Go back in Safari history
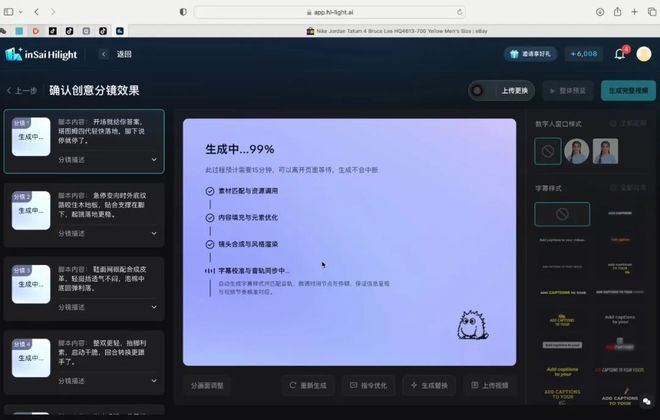 click(x=37, y=12)
